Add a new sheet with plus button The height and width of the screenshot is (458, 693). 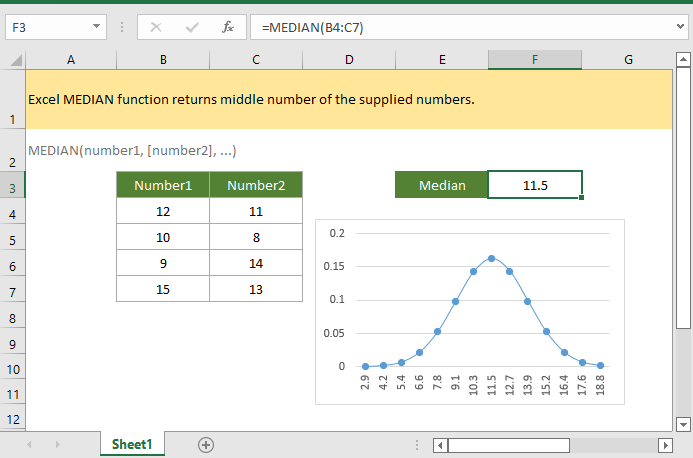pos(206,444)
